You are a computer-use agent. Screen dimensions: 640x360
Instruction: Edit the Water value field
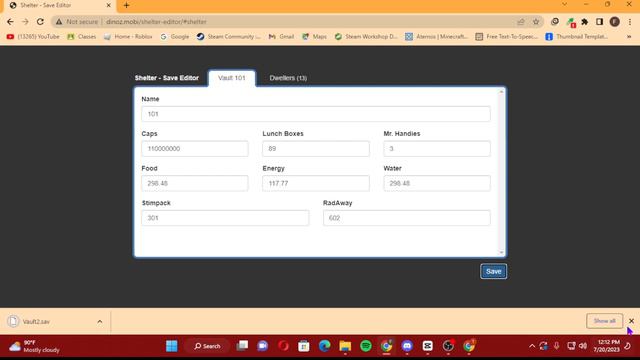click(437, 183)
